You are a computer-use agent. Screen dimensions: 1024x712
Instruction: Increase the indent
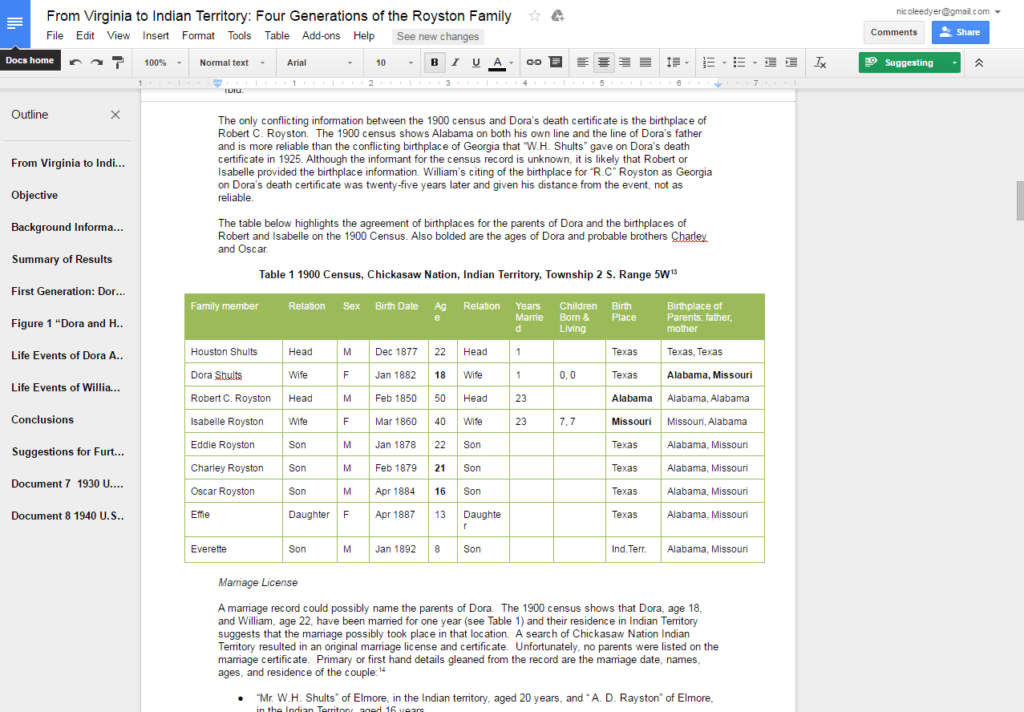792,63
